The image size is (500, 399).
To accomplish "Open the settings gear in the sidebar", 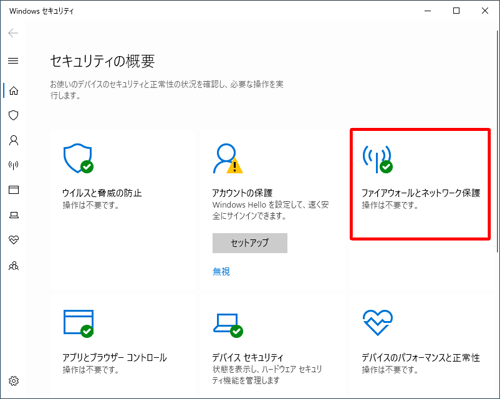I will [x=14, y=381].
